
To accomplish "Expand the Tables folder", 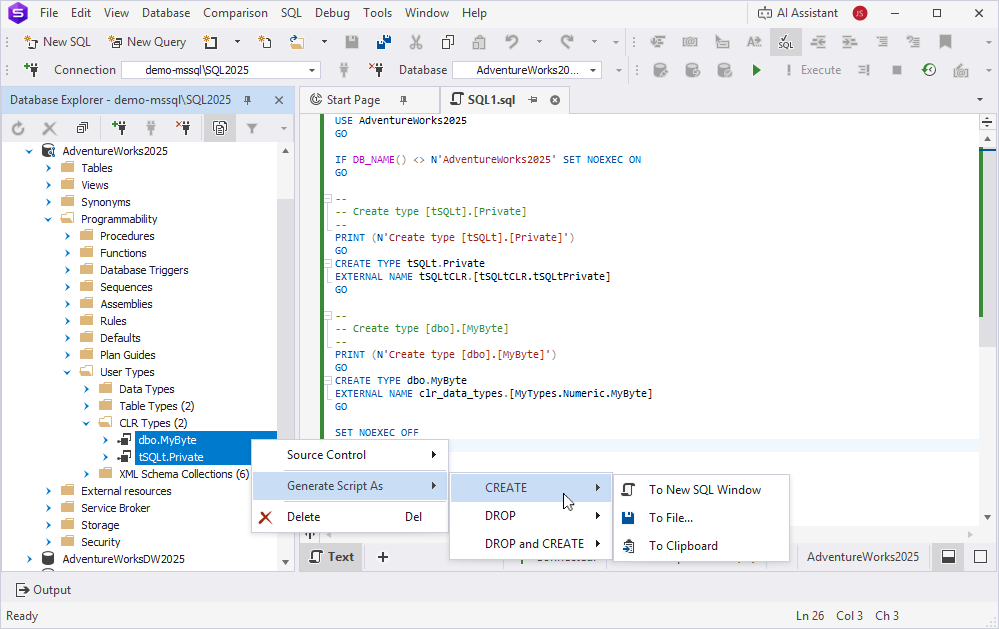I will coord(48,168).
